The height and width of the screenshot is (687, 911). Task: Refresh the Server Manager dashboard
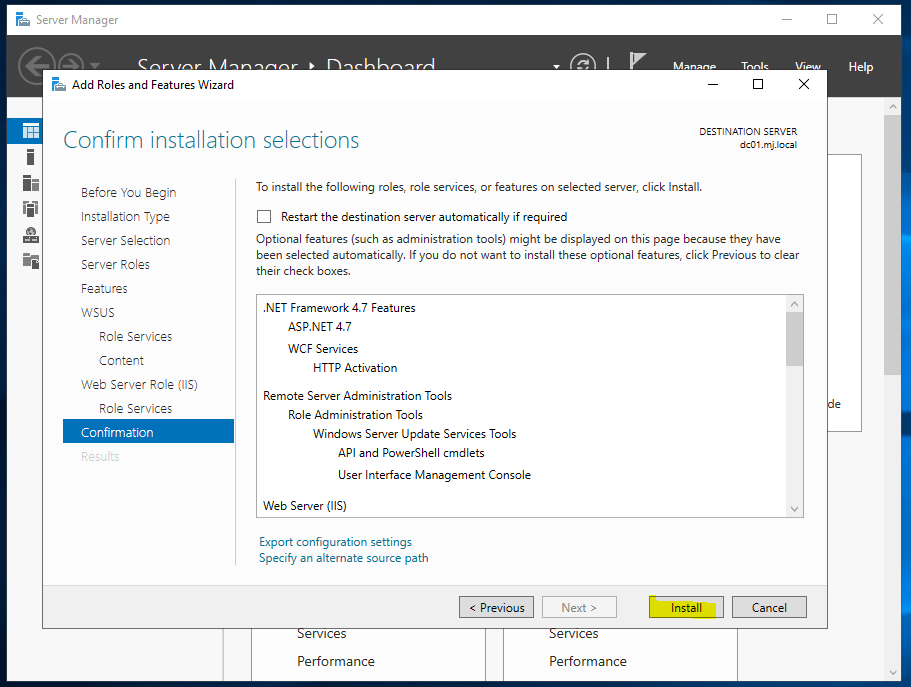tap(583, 65)
